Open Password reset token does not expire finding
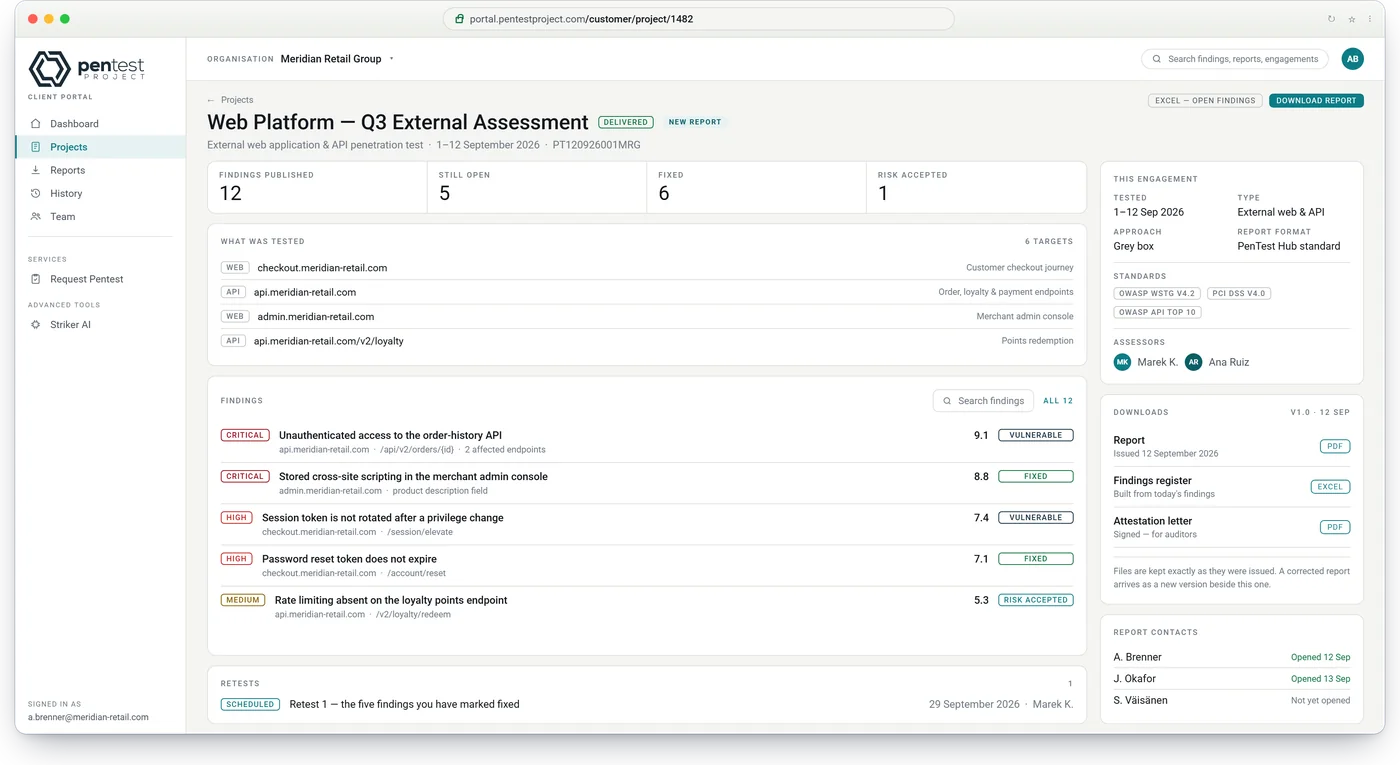The image size is (1400, 765). 646,565
